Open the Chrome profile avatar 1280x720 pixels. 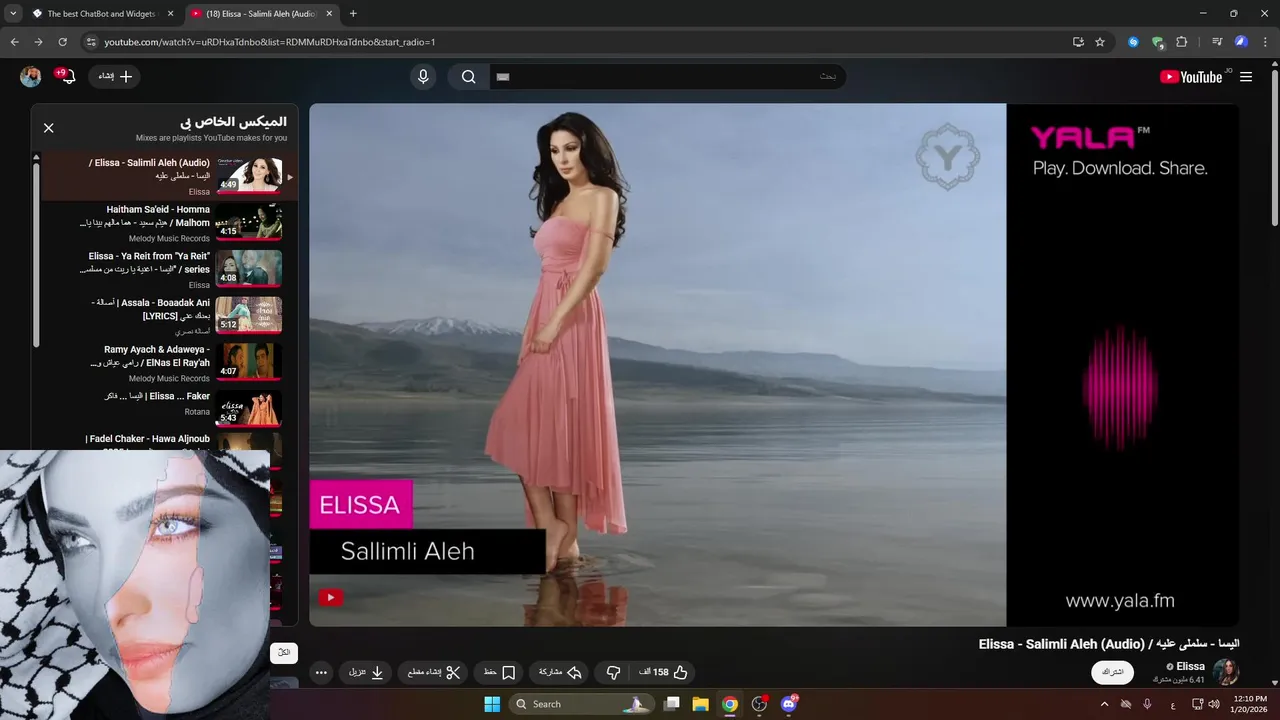coord(1241,42)
